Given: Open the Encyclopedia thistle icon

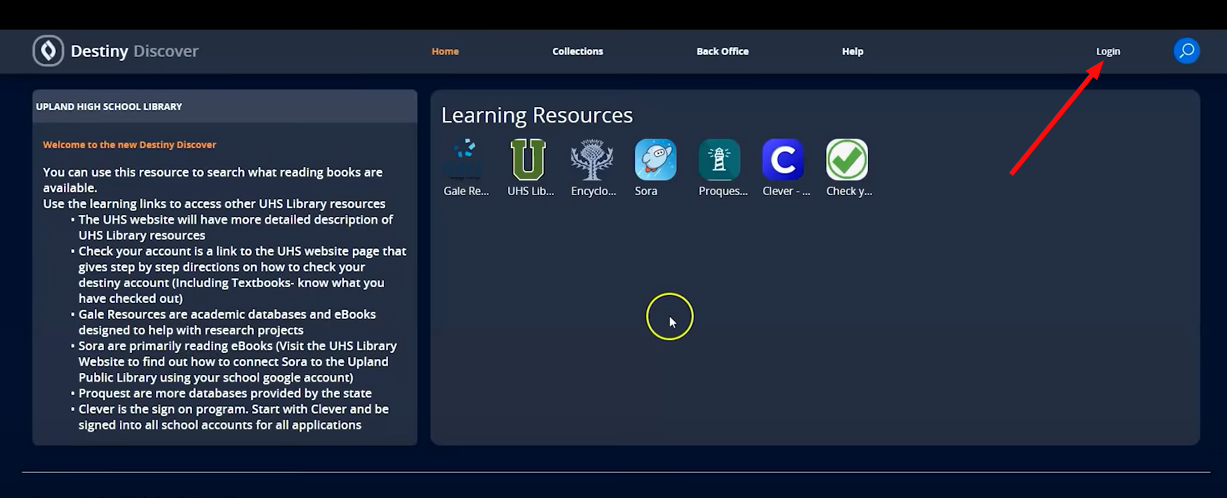Looking at the screenshot, I should (592, 159).
